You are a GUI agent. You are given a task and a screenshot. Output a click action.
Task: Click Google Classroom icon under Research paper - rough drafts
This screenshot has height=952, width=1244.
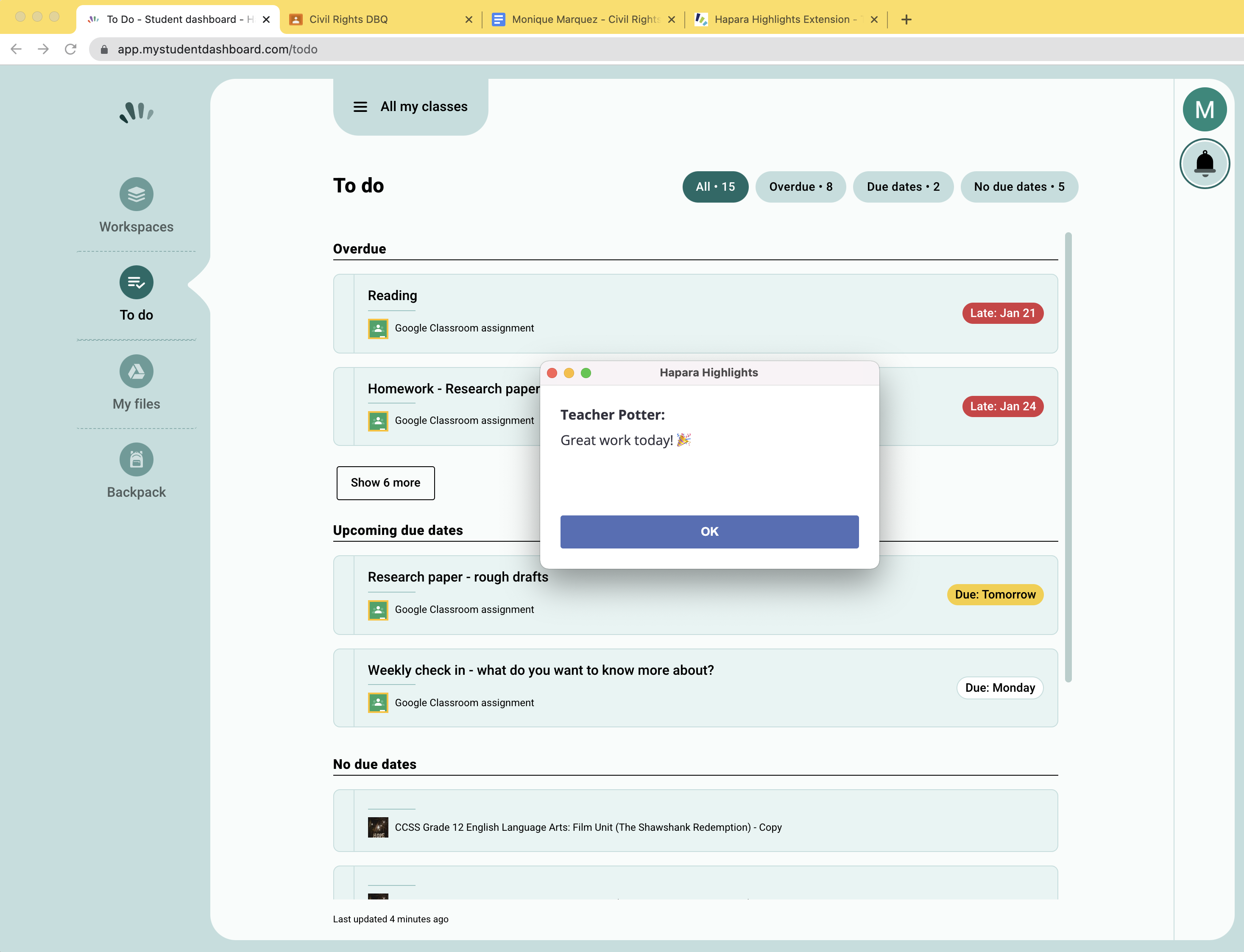(x=378, y=610)
